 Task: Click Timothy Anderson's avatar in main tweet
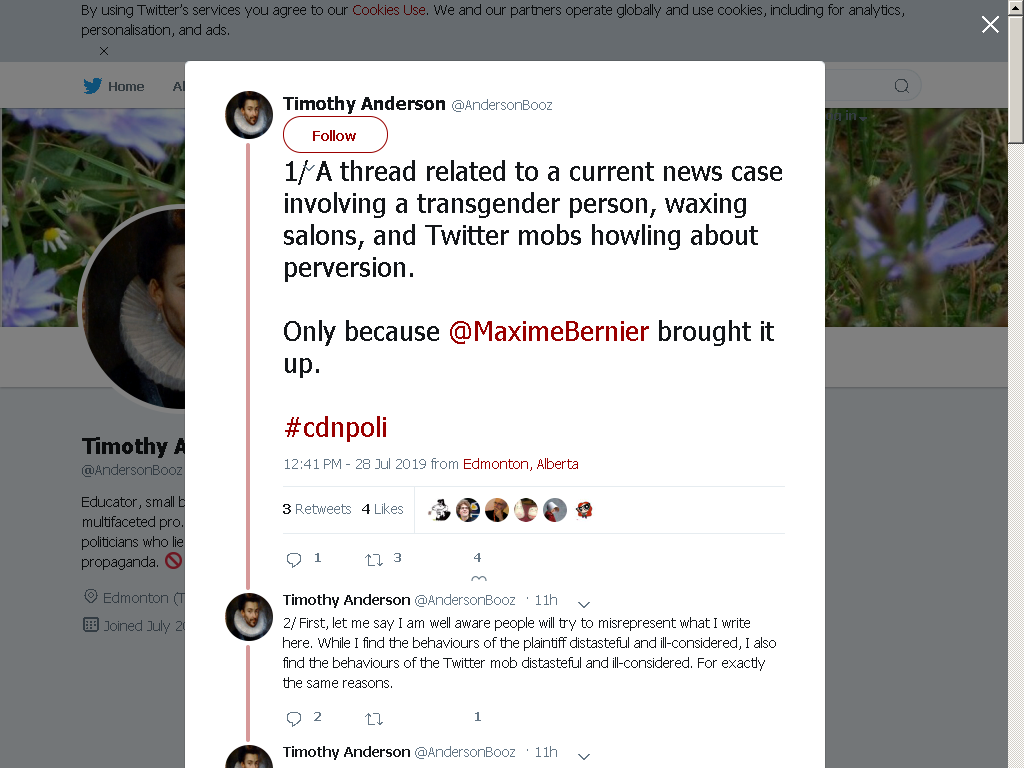click(249, 115)
